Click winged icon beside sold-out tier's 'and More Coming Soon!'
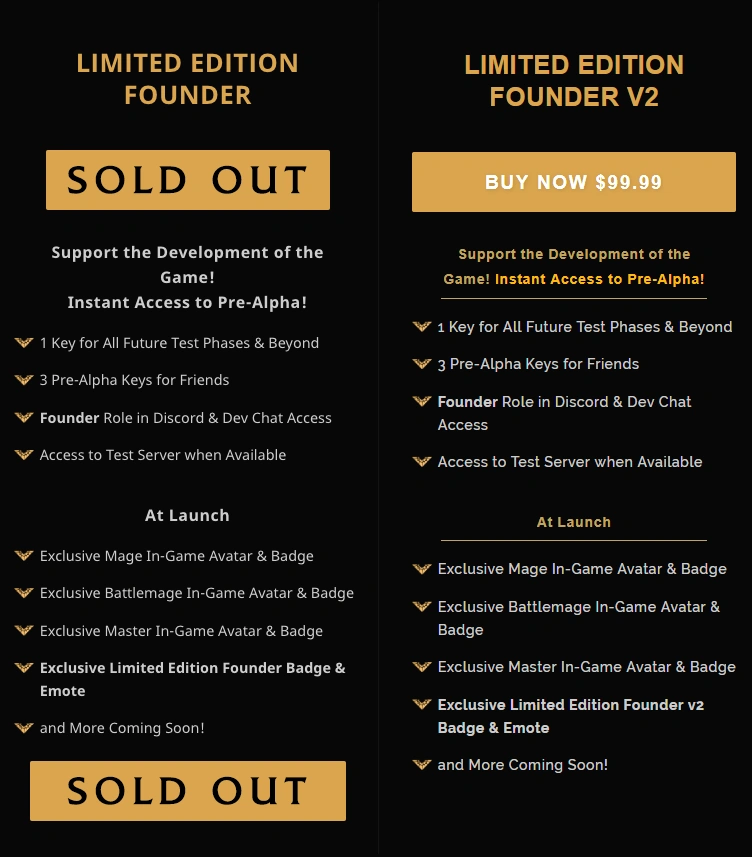The image size is (752, 857). 24,728
